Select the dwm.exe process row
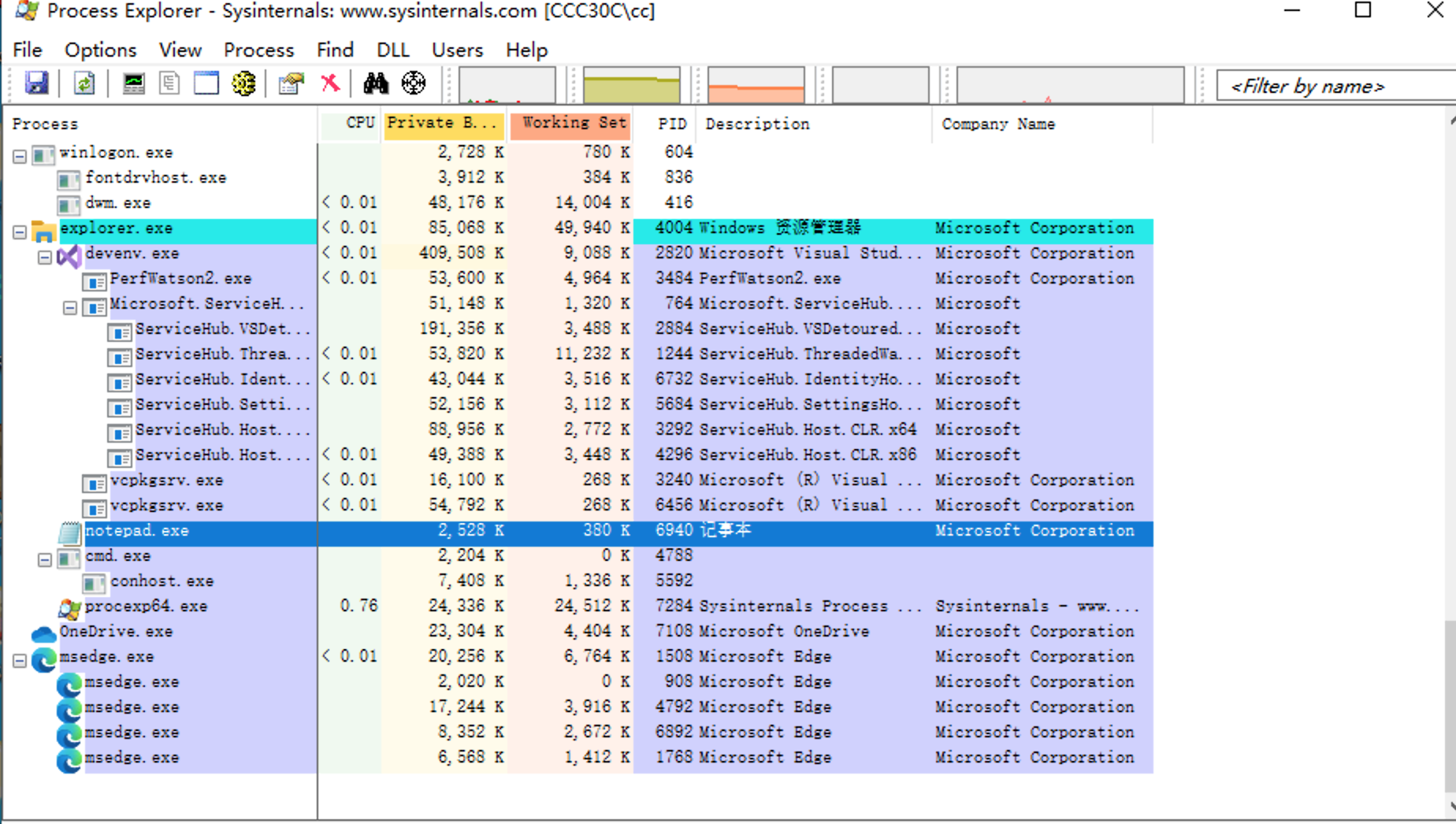This screenshot has width=1456, height=824. (579, 203)
